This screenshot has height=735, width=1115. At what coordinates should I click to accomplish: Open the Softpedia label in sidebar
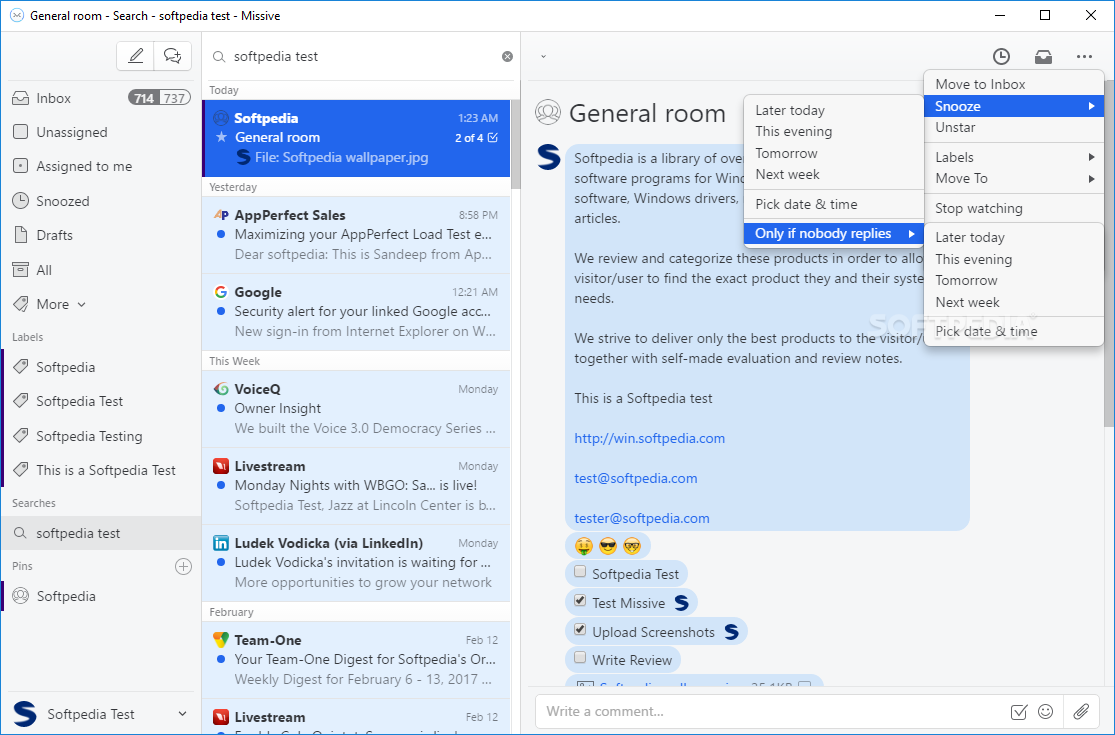[102, 367]
